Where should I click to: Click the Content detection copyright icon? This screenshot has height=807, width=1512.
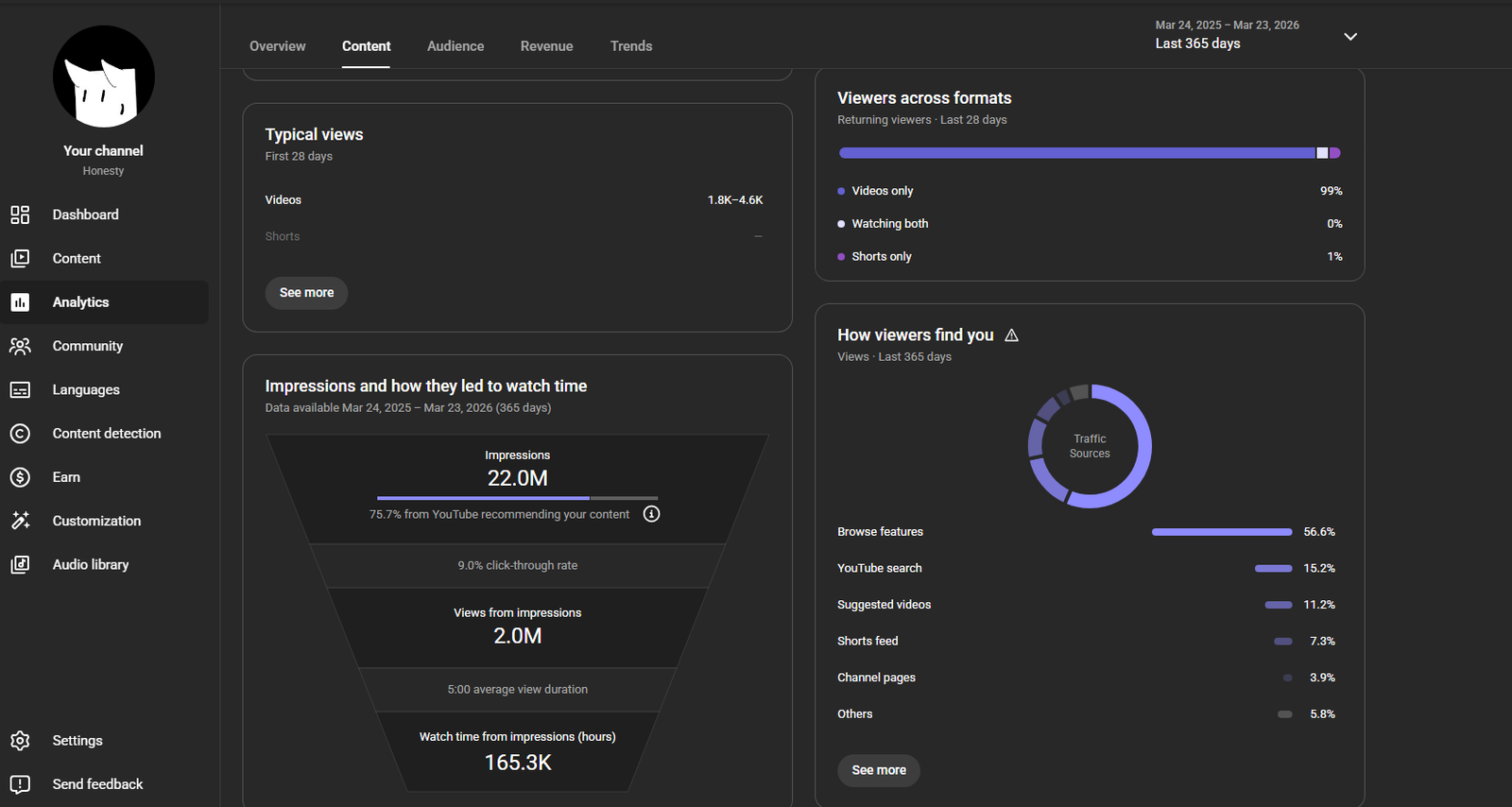[x=20, y=434]
